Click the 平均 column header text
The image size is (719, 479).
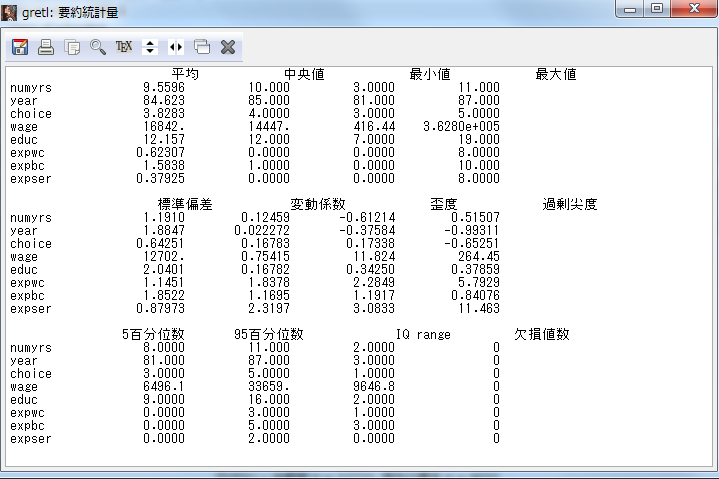click(x=185, y=74)
